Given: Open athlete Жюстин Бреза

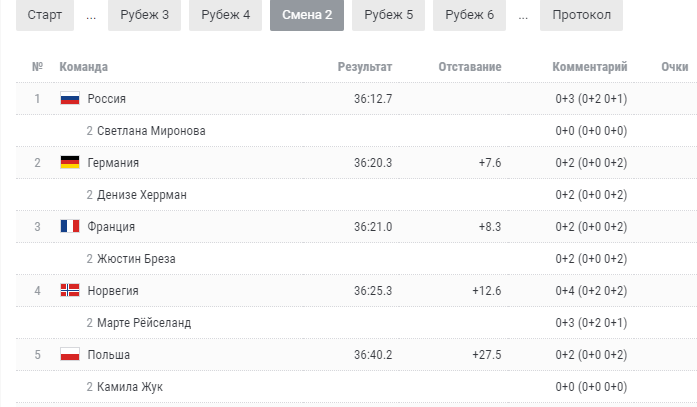Looking at the screenshot, I should pos(136,259).
